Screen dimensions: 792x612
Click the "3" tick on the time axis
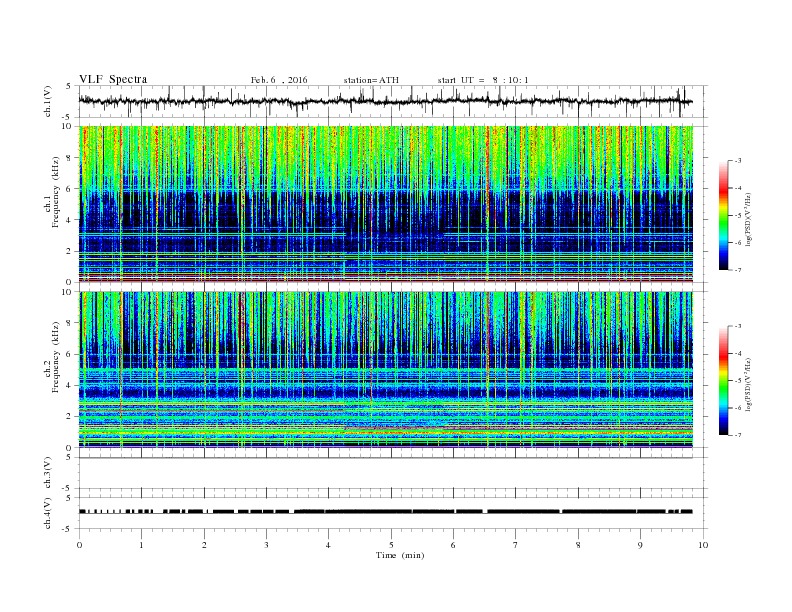tap(266, 545)
